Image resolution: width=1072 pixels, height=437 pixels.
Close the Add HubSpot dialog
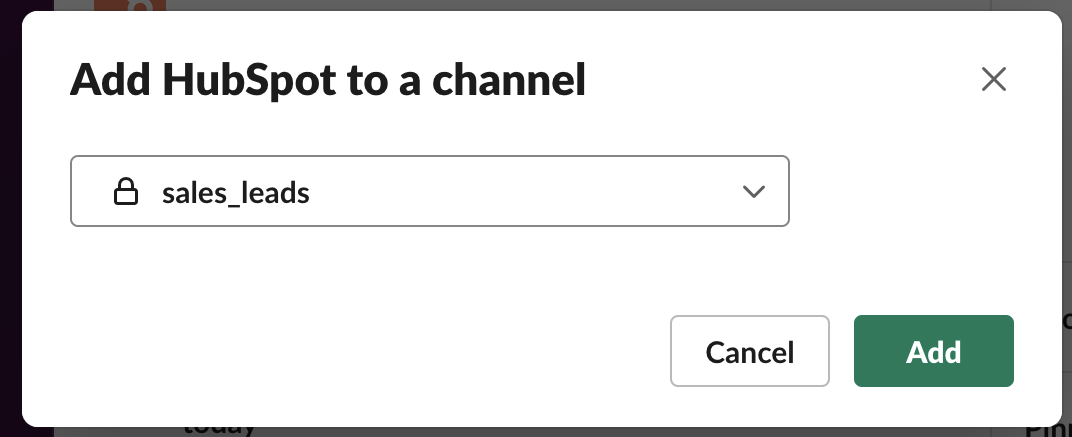tap(993, 80)
